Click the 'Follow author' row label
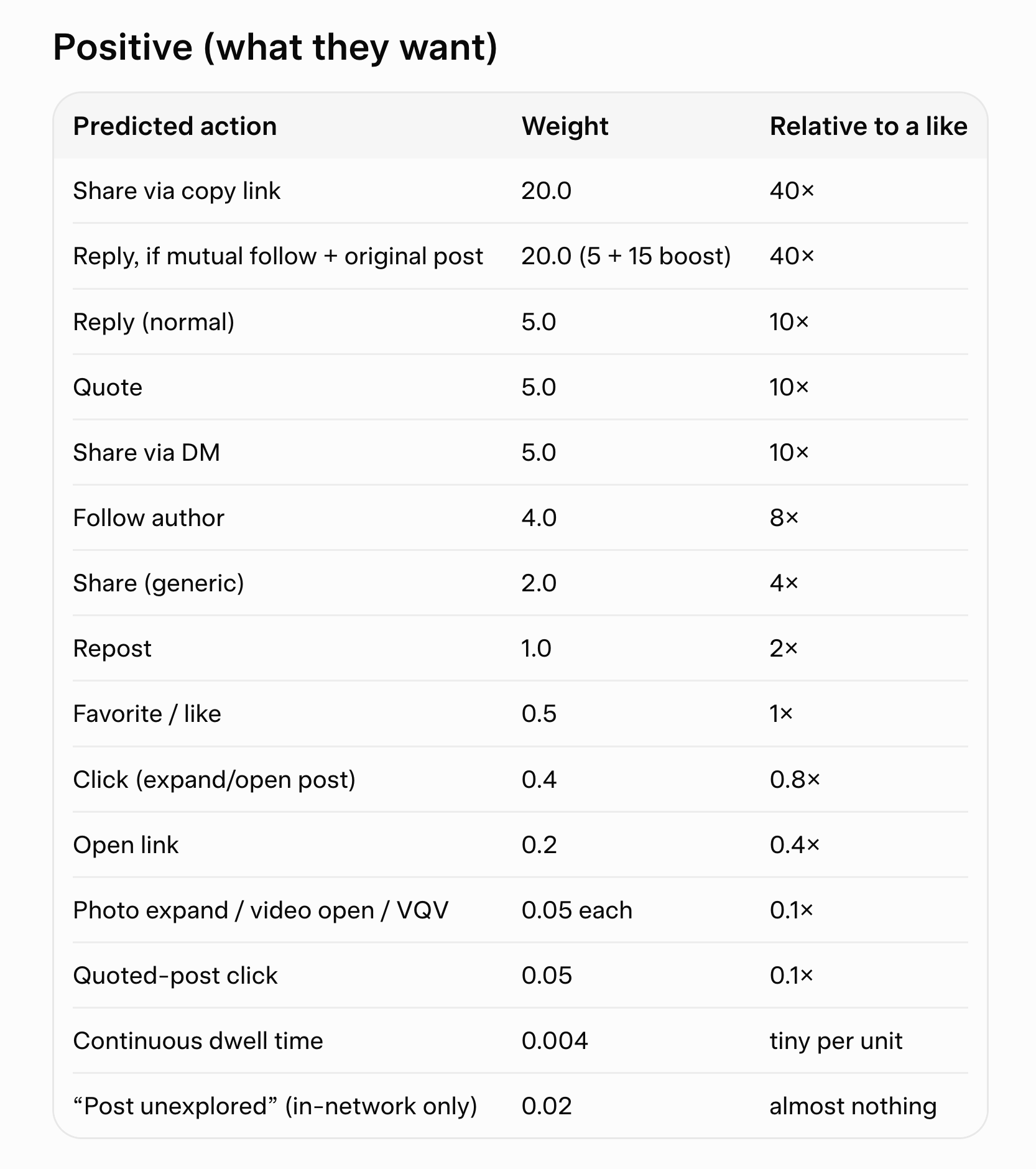 click(149, 517)
